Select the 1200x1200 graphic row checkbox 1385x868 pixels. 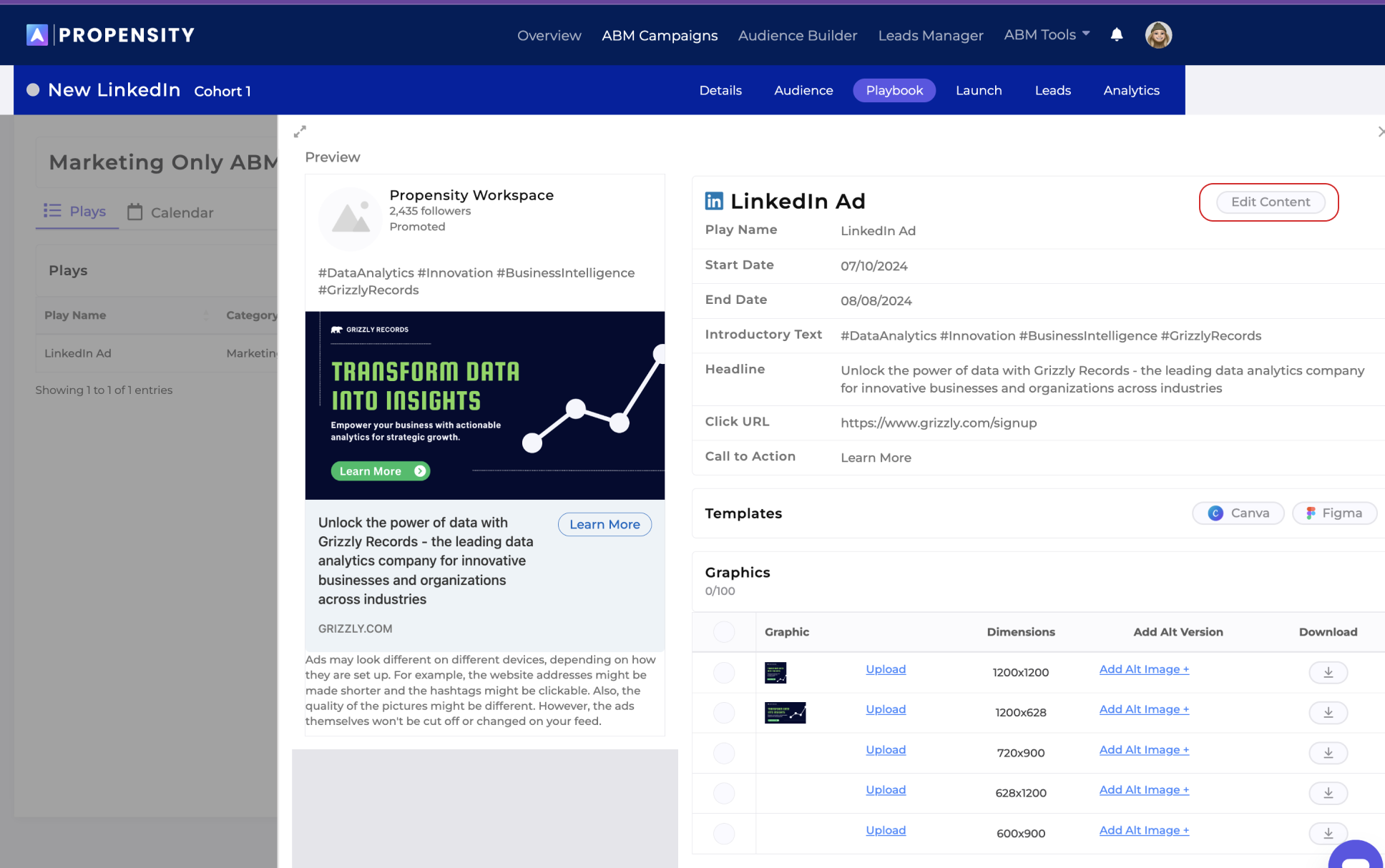click(724, 672)
